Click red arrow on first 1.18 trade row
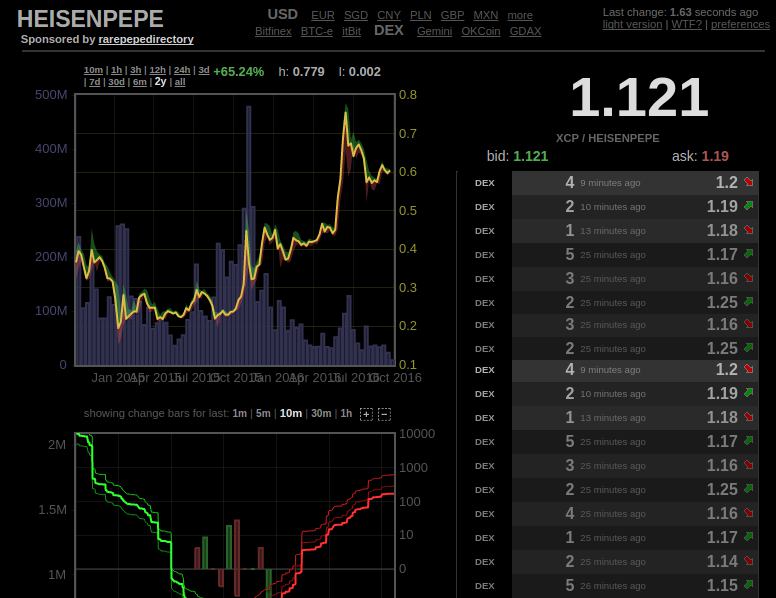This screenshot has height=598, width=776. 748,230
